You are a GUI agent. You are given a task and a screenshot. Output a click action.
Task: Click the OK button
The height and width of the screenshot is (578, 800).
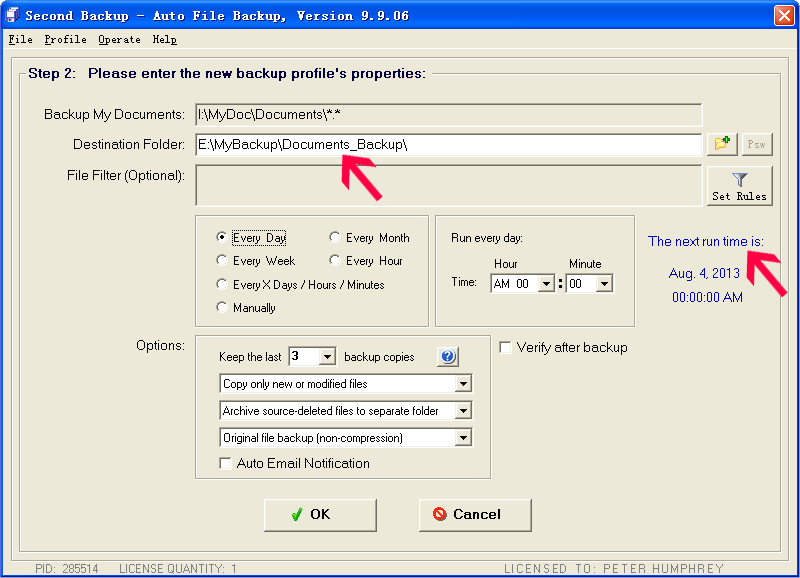click(x=320, y=515)
